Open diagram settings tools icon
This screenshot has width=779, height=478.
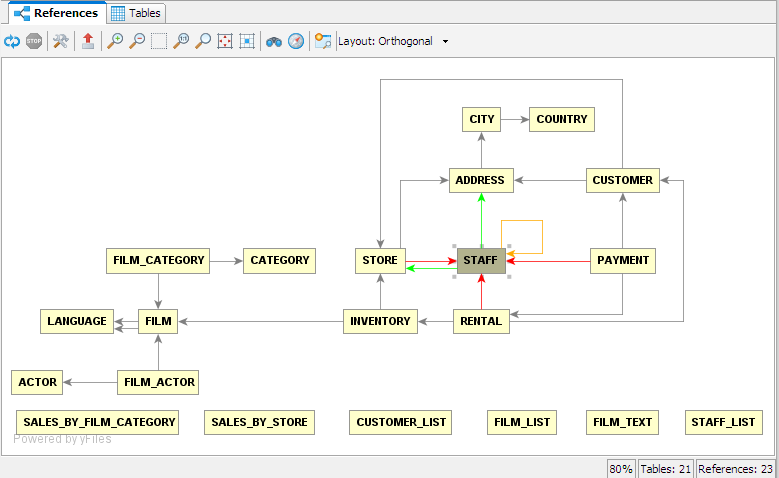pos(61,42)
